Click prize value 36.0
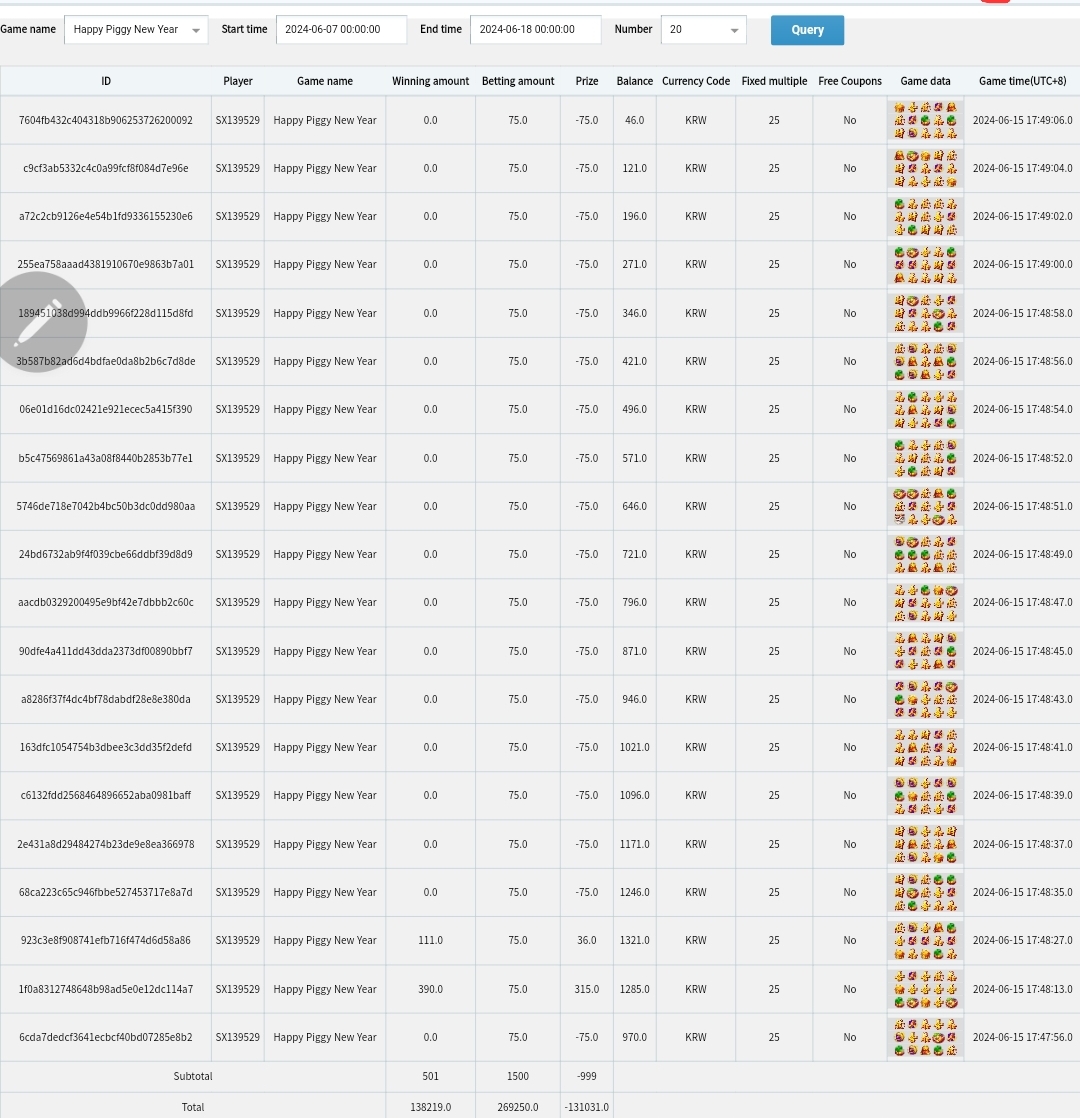Screen dimensions: 1080x1118 [587, 940]
